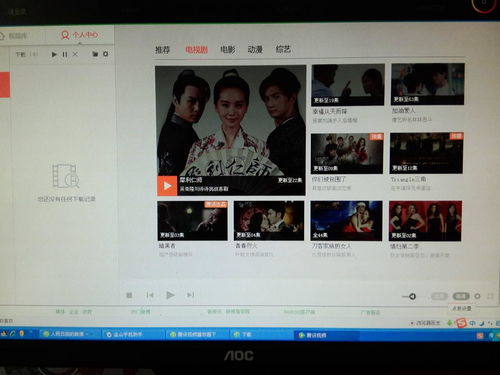Open the 你们被包围了 thumbnail

(x=347, y=153)
